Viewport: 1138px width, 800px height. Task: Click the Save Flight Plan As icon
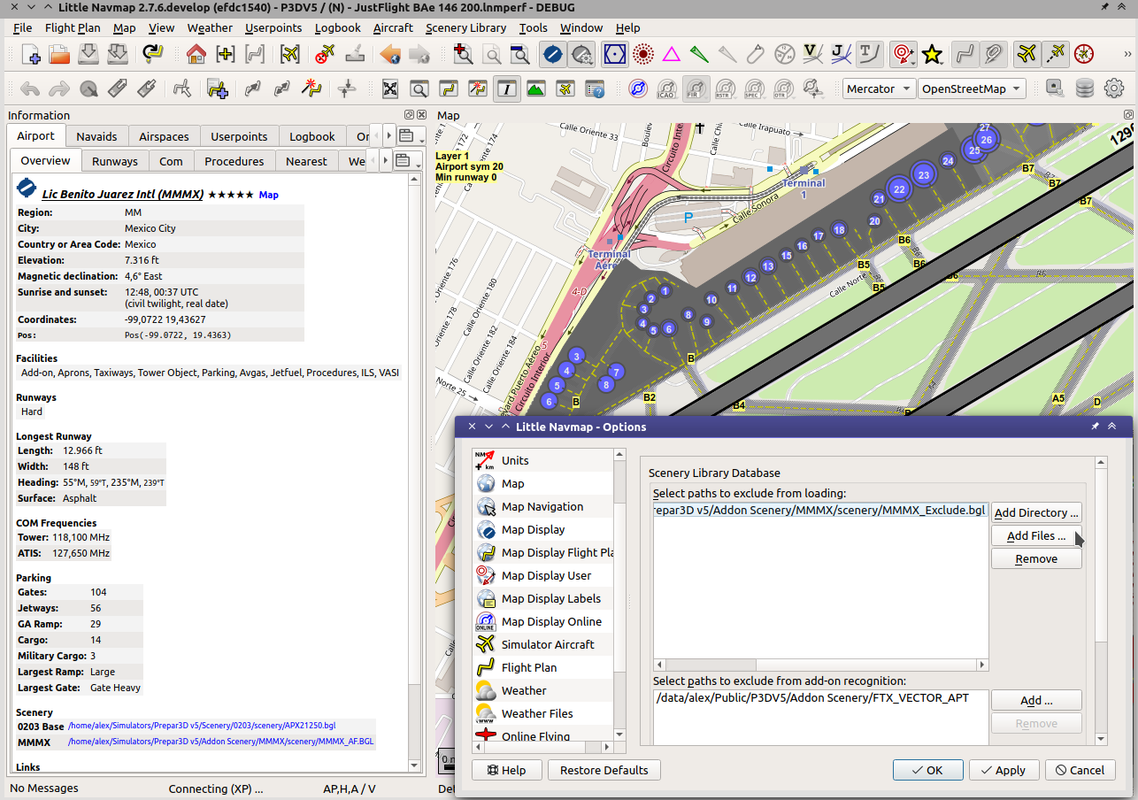click(118, 54)
